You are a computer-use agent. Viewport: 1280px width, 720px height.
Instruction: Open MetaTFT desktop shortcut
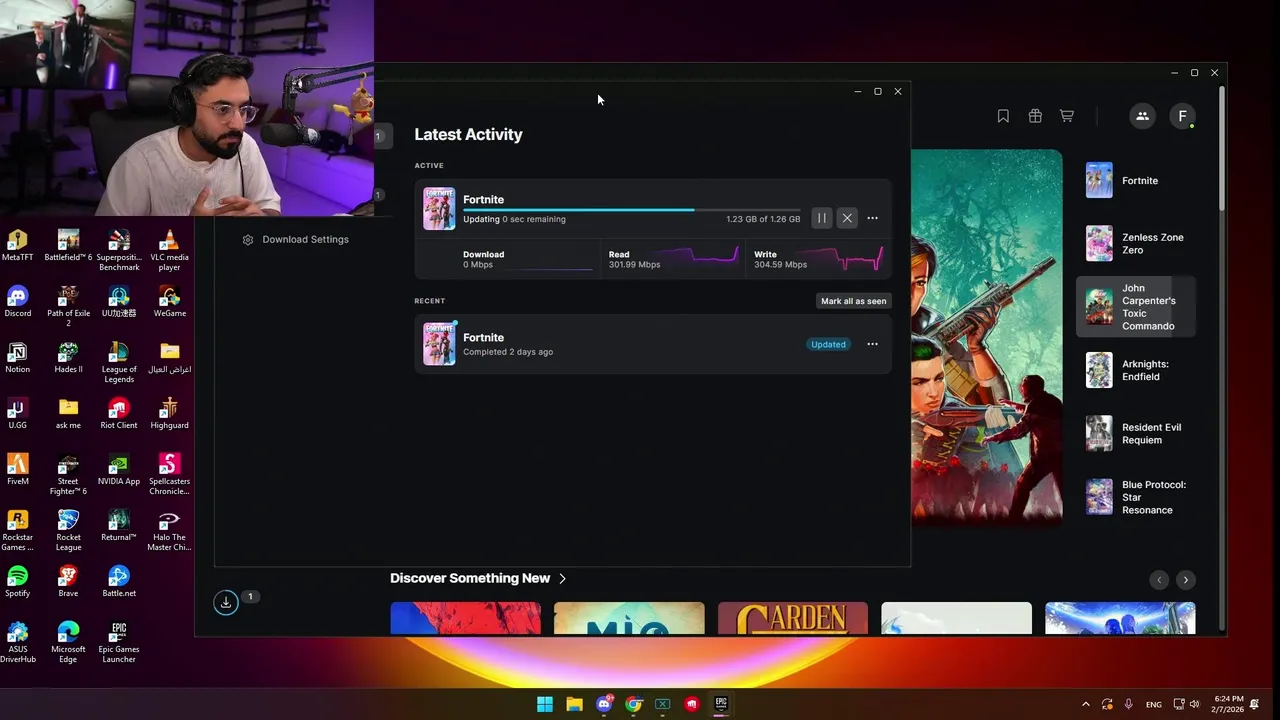coord(17,245)
